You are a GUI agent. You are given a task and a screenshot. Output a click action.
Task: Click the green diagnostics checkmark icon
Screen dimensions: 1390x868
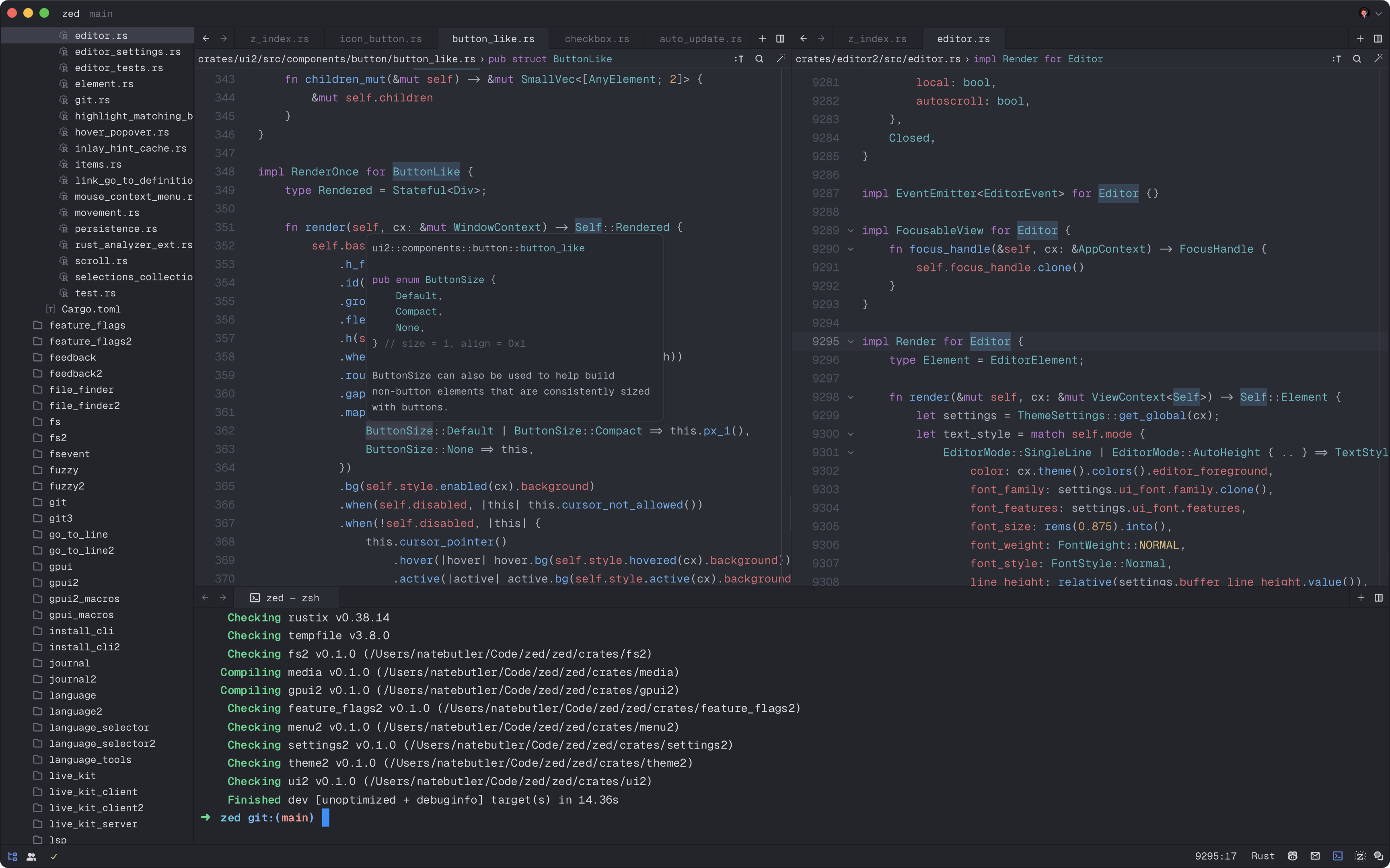(x=54, y=856)
